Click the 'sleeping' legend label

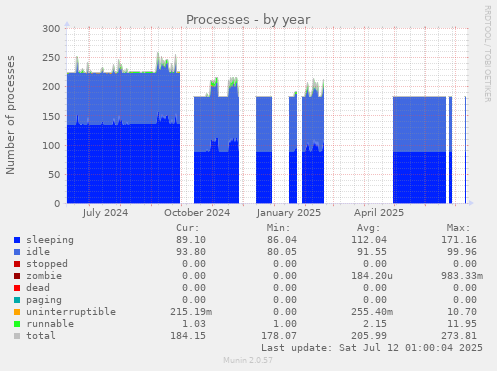point(50,240)
